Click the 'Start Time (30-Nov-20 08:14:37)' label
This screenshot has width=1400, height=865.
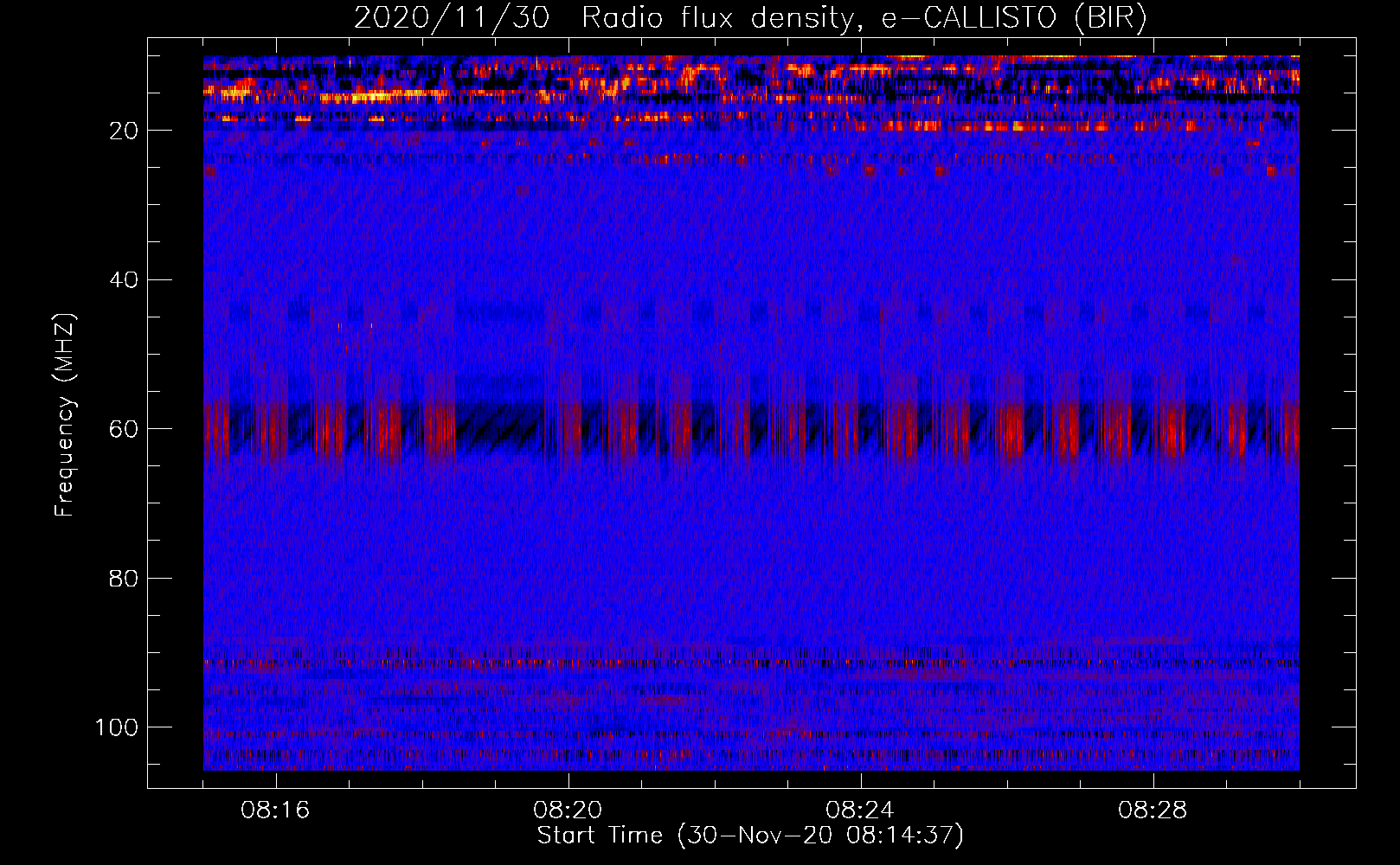[750, 836]
